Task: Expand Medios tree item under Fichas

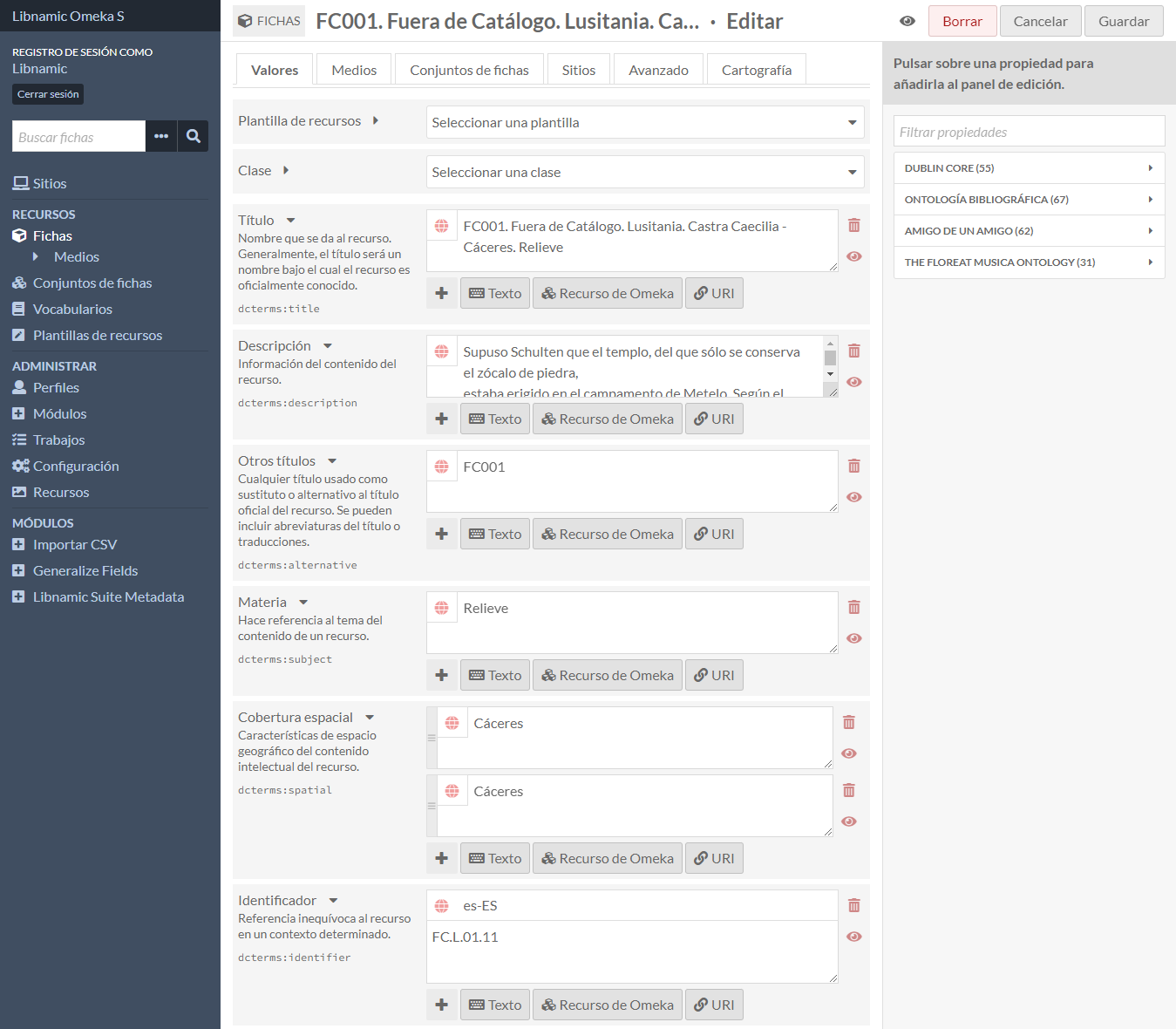Action: (36, 256)
